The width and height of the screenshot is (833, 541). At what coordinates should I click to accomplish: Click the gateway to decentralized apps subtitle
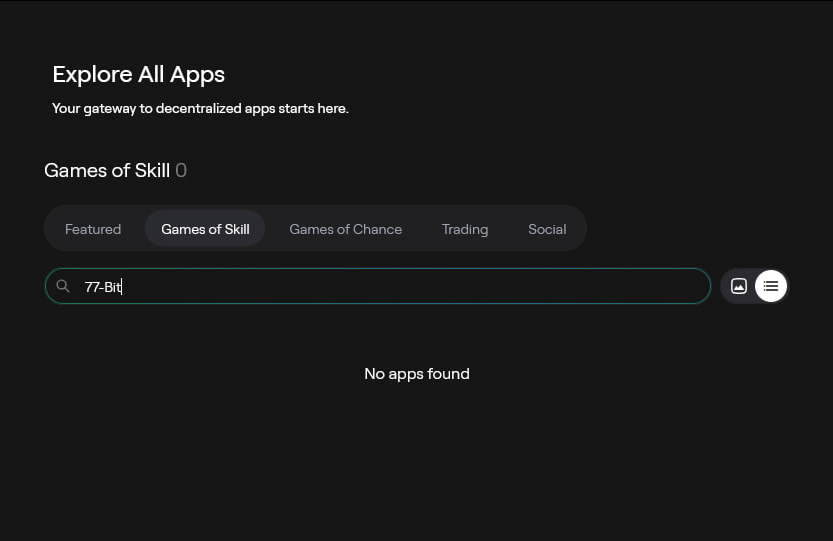200,108
